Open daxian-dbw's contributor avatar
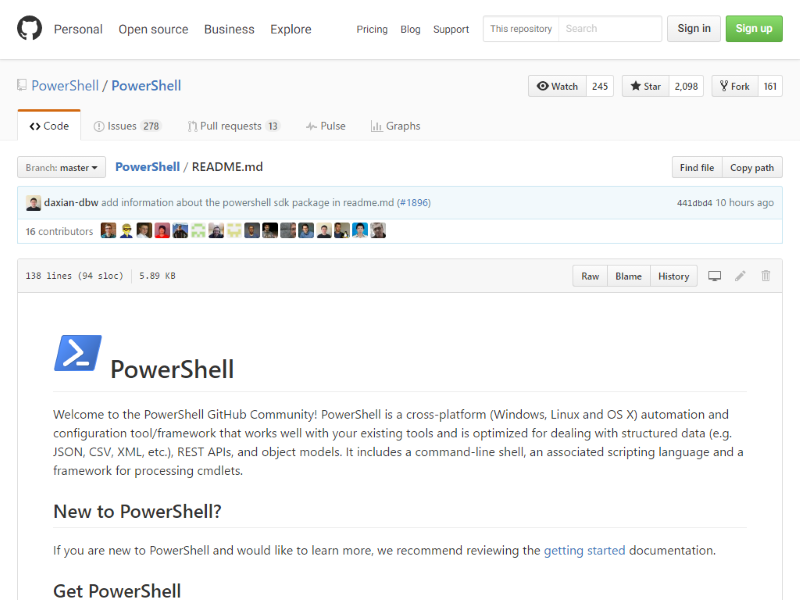Screen dimensions: 800x600 tap(32, 202)
